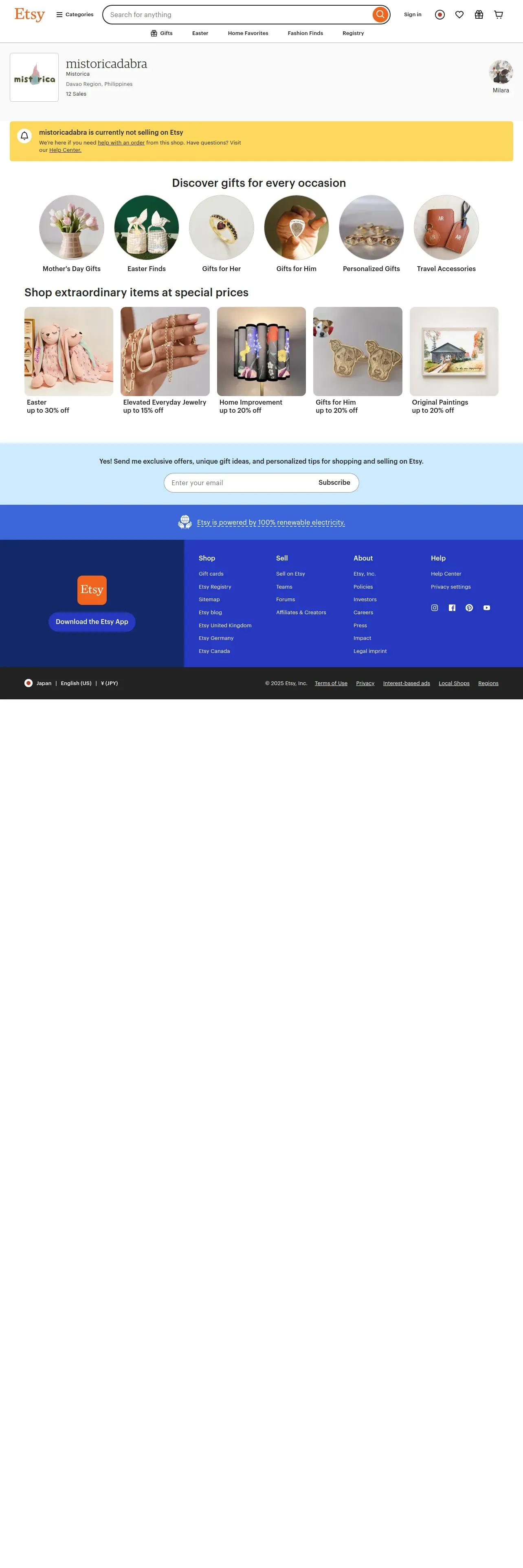Open Regions link in footer
523x1568 pixels.
488,683
